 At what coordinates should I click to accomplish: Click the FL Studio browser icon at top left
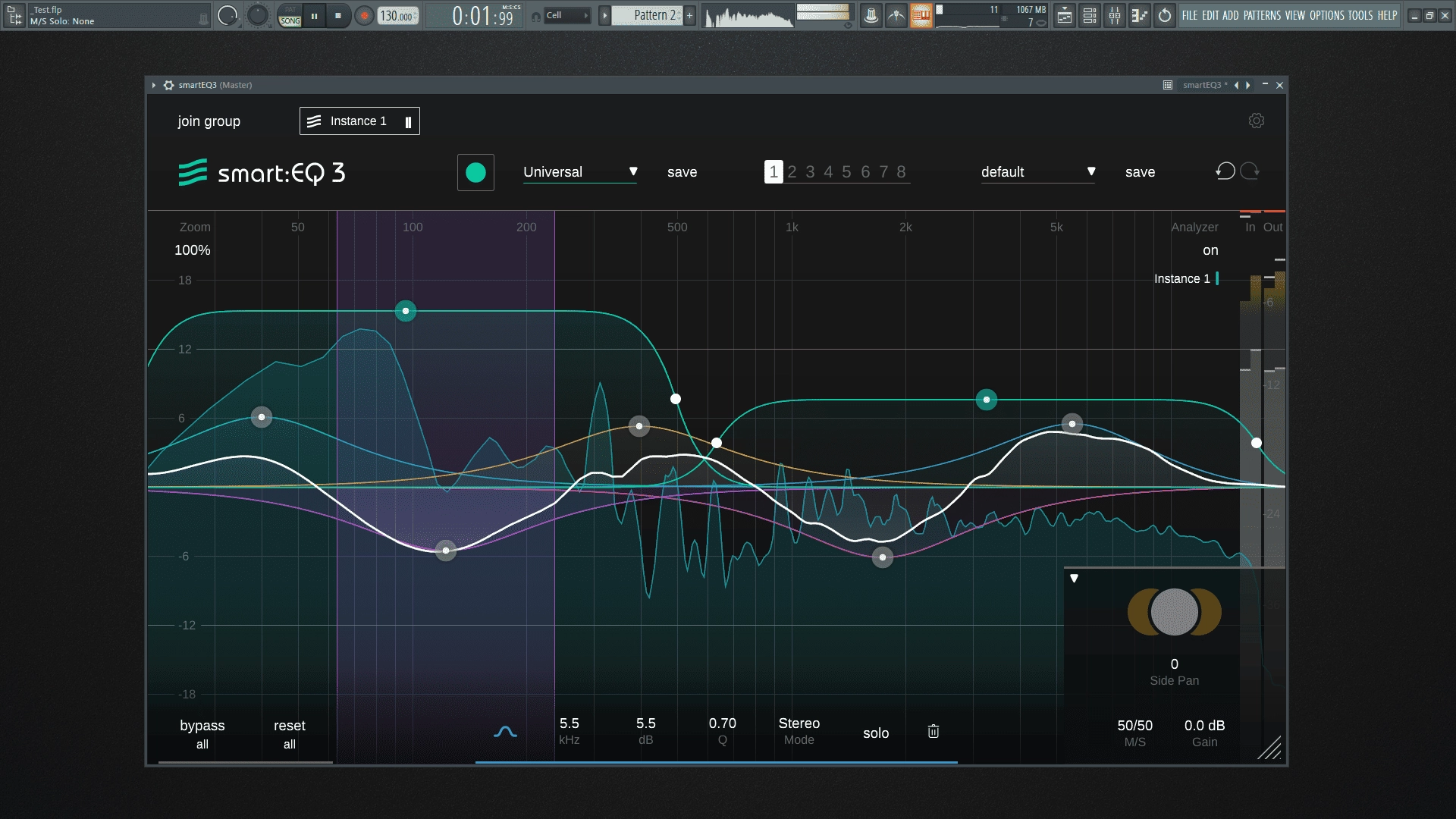point(14,15)
